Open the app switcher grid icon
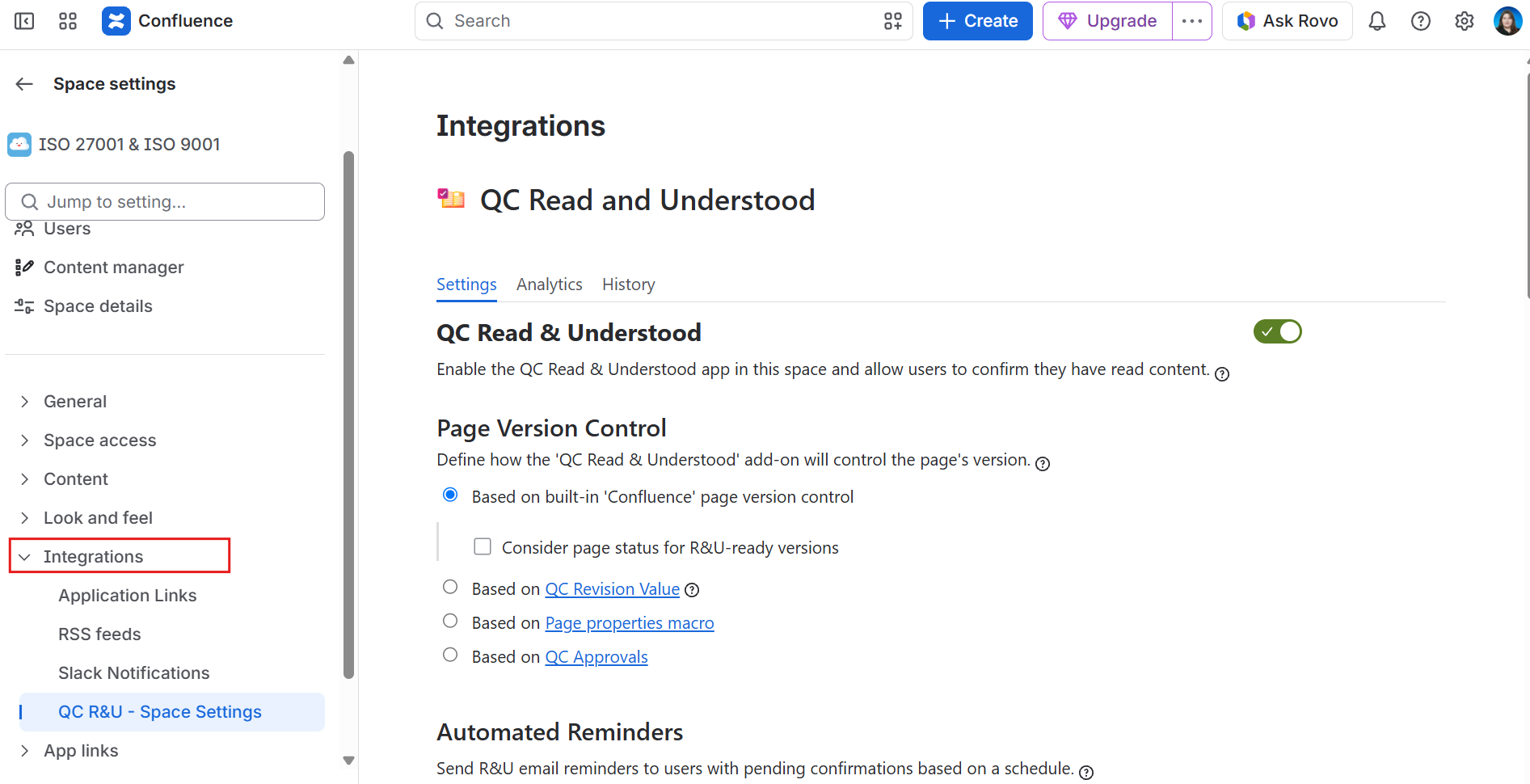 pos(68,21)
